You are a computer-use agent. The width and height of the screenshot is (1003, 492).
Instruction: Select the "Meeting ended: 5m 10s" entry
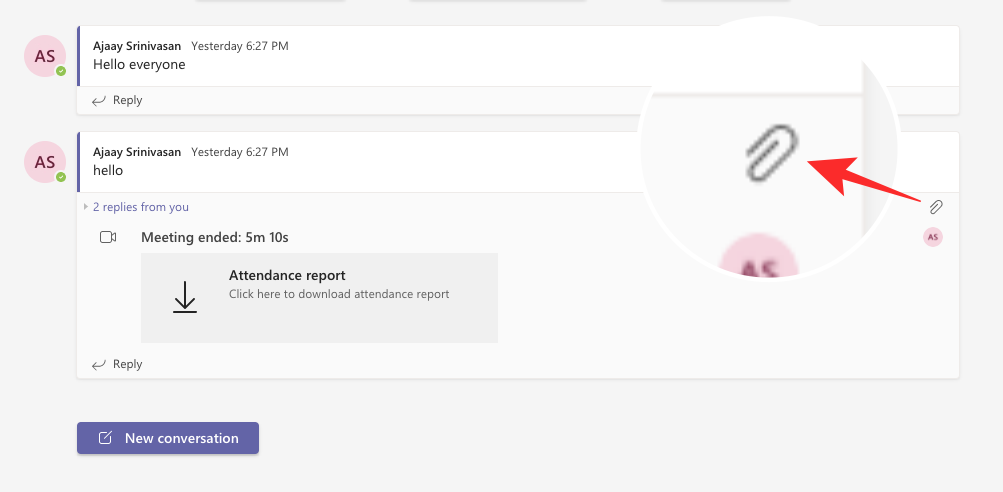(x=215, y=237)
